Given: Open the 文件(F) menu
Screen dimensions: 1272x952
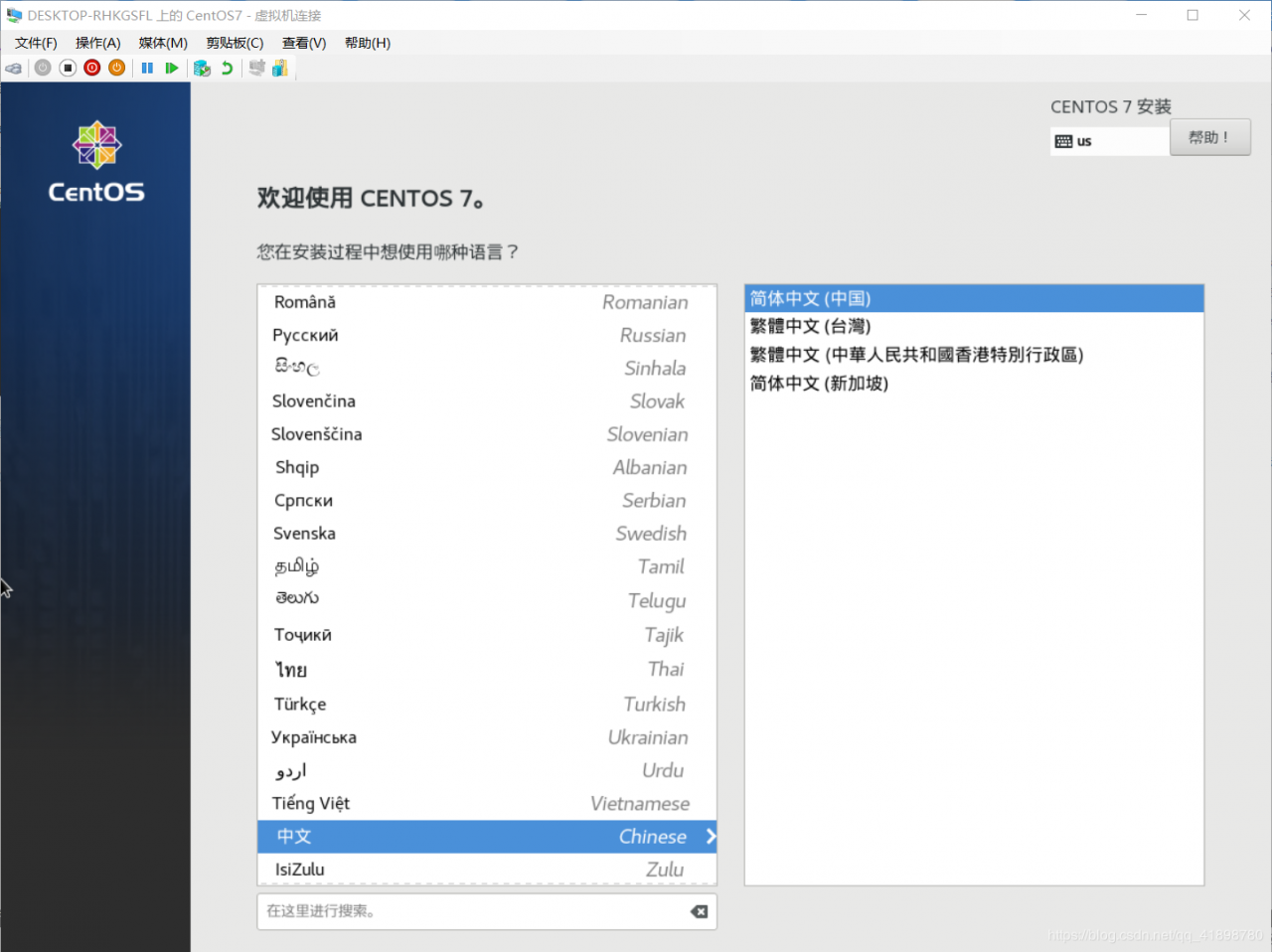Looking at the screenshot, I should (36, 43).
